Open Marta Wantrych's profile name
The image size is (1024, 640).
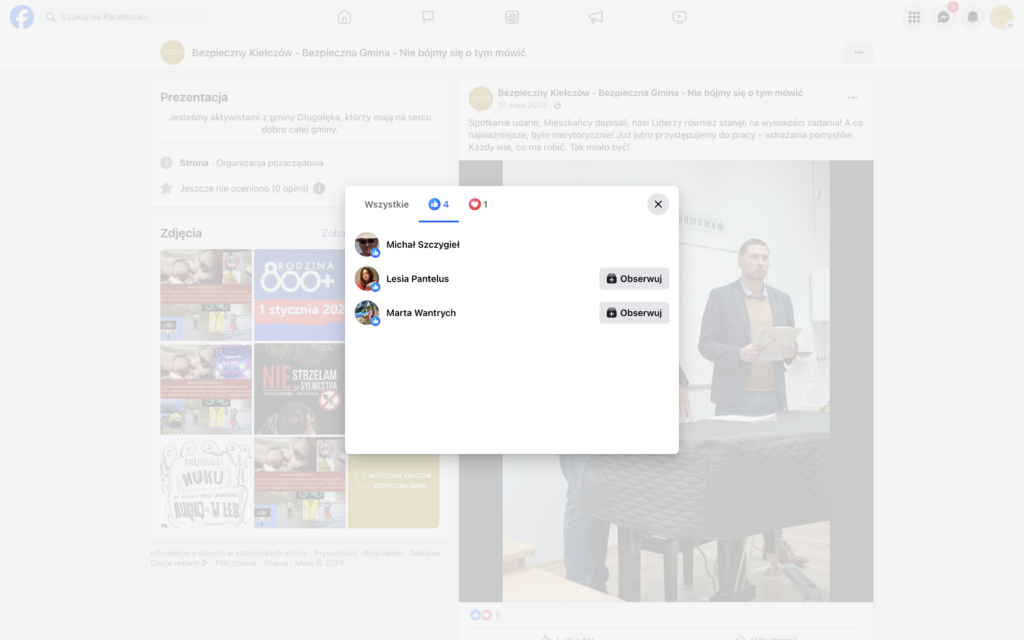coord(421,312)
